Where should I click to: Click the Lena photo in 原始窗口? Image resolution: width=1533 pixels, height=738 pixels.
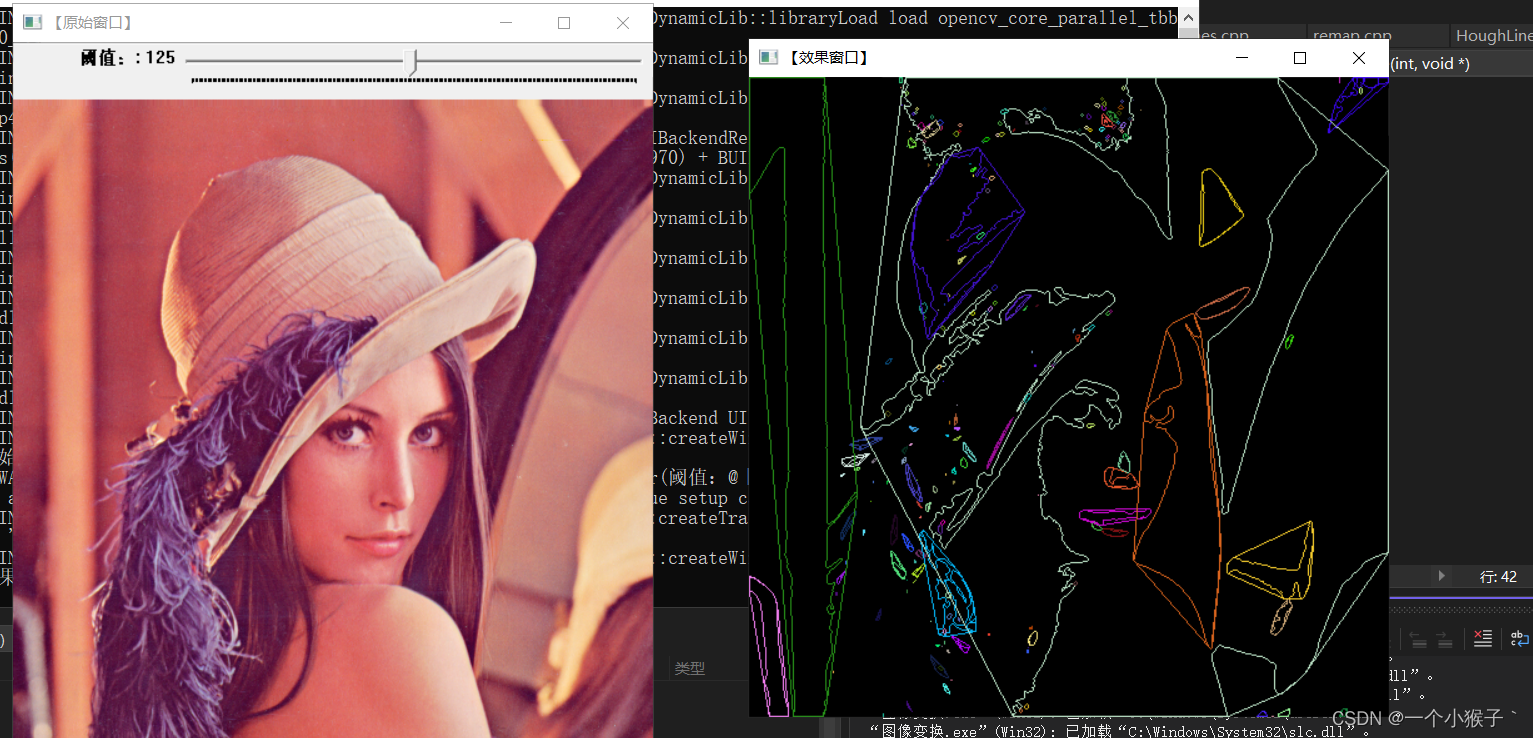tap(333, 419)
